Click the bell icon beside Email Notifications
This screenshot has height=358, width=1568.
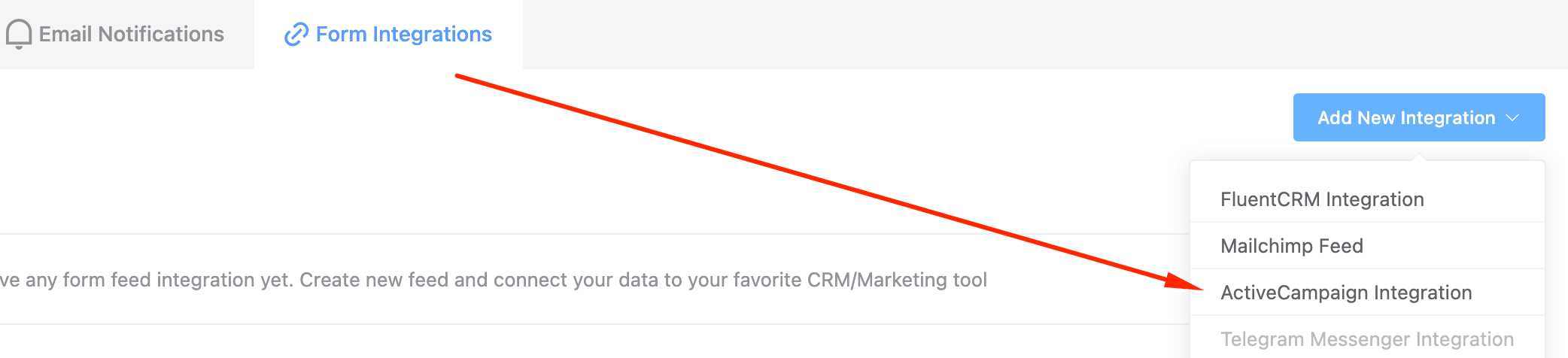19,34
